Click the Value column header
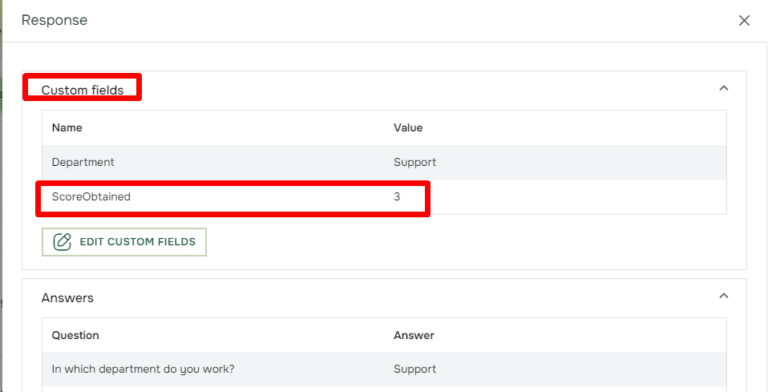Viewport: 768px width, 392px height. click(408, 128)
